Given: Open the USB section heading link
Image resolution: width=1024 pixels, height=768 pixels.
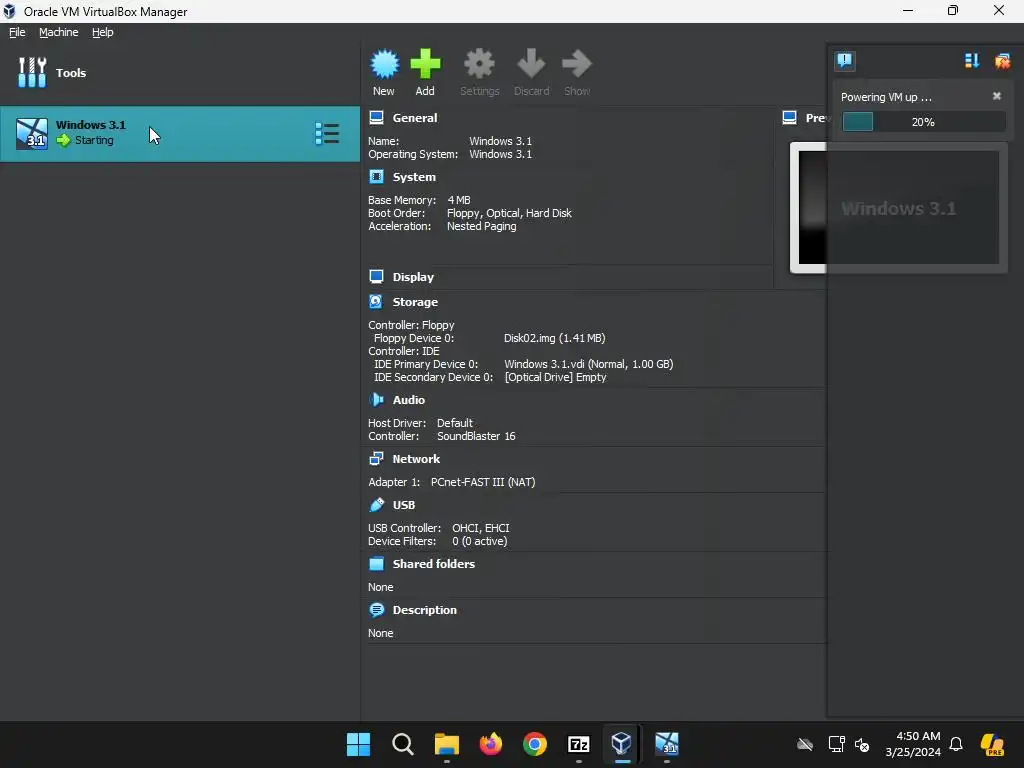Looking at the screenshot, I should point(404,505).
